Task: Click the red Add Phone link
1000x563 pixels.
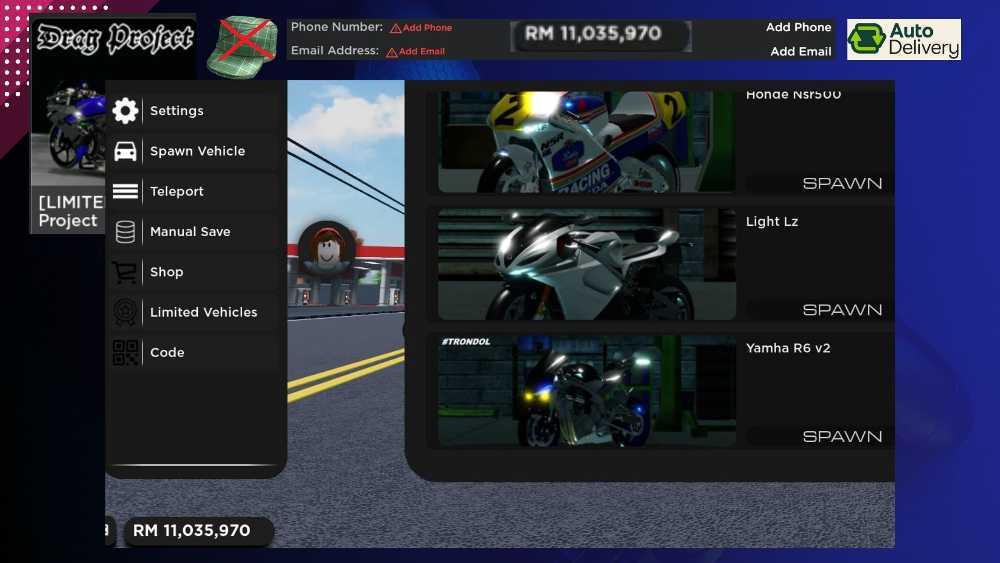Action: [427, 28]
